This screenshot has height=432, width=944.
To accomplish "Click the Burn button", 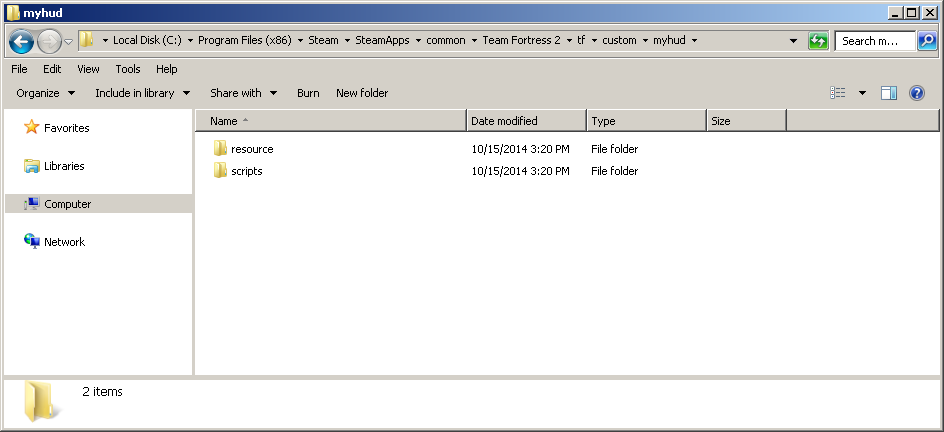I will [x=308, y=93].
